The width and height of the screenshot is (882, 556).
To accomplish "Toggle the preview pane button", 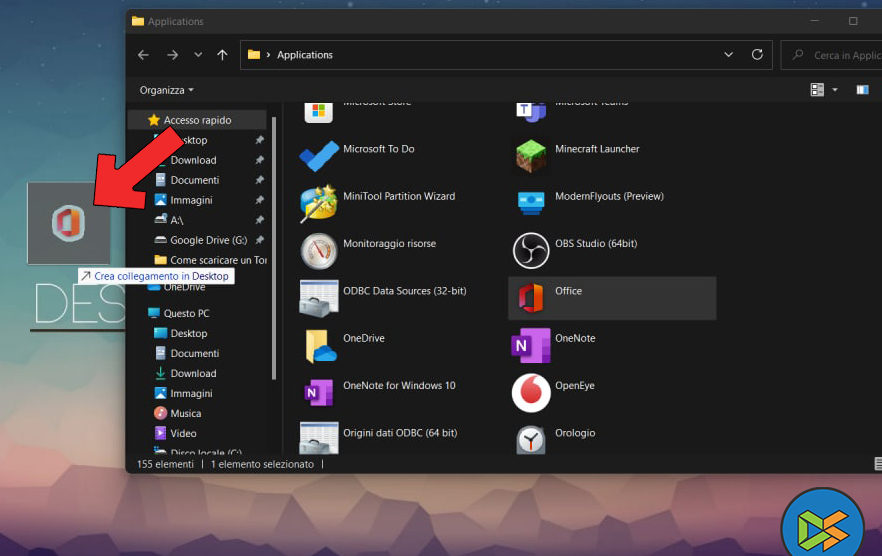I will [862, 90].
